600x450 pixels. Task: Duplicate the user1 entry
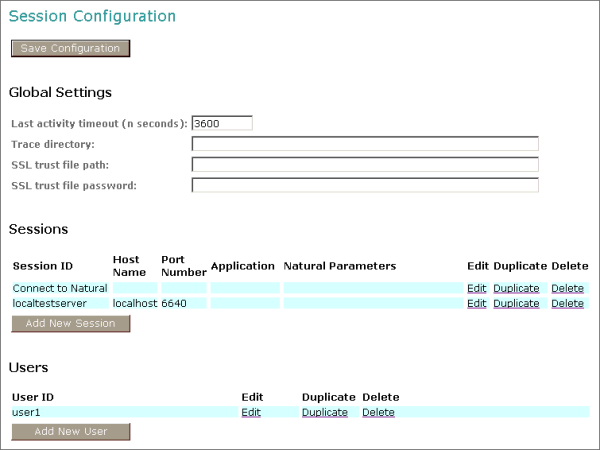pyautogui.click(x=325, y=412)
